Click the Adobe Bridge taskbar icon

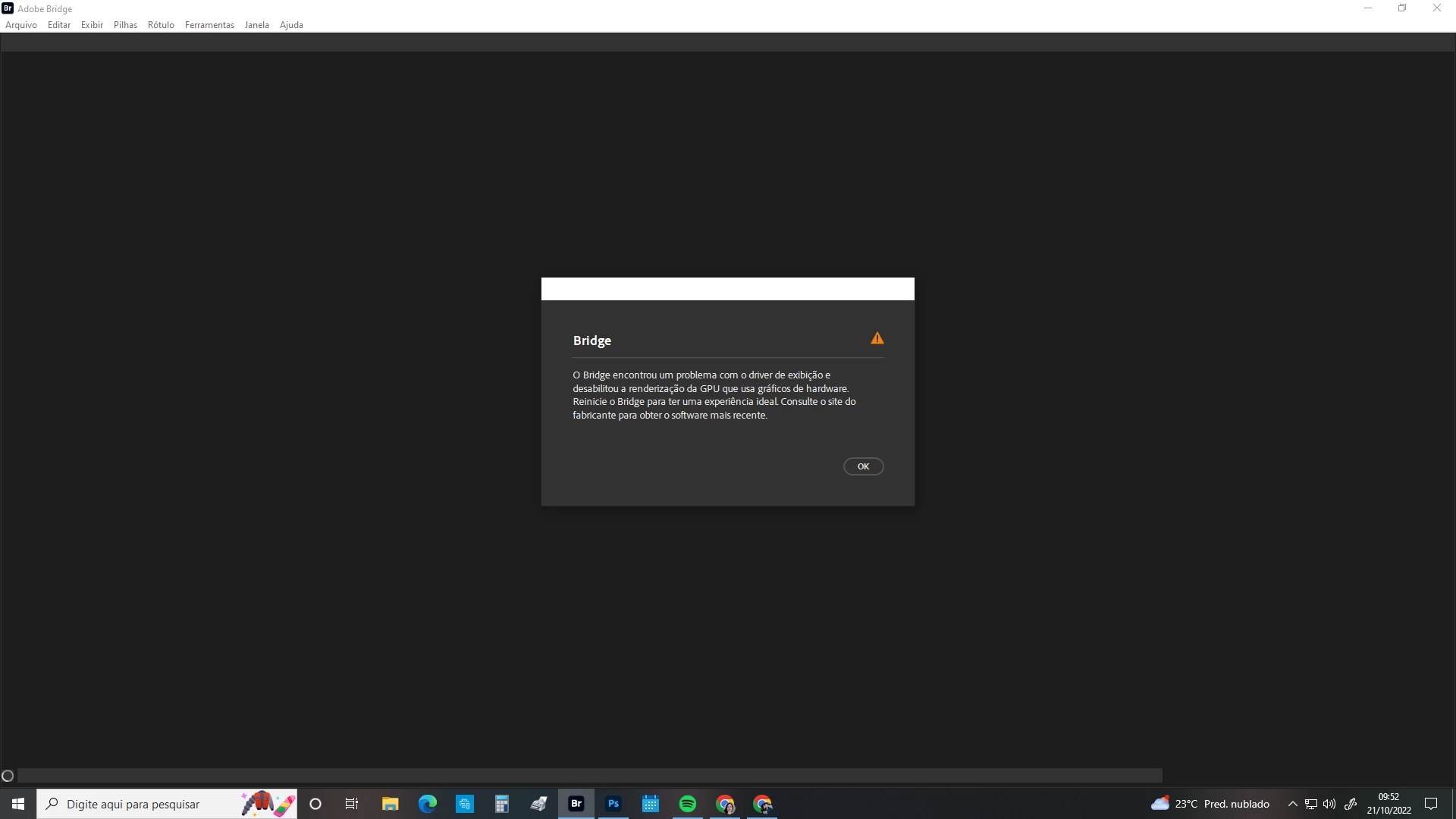tap(576, 804)
